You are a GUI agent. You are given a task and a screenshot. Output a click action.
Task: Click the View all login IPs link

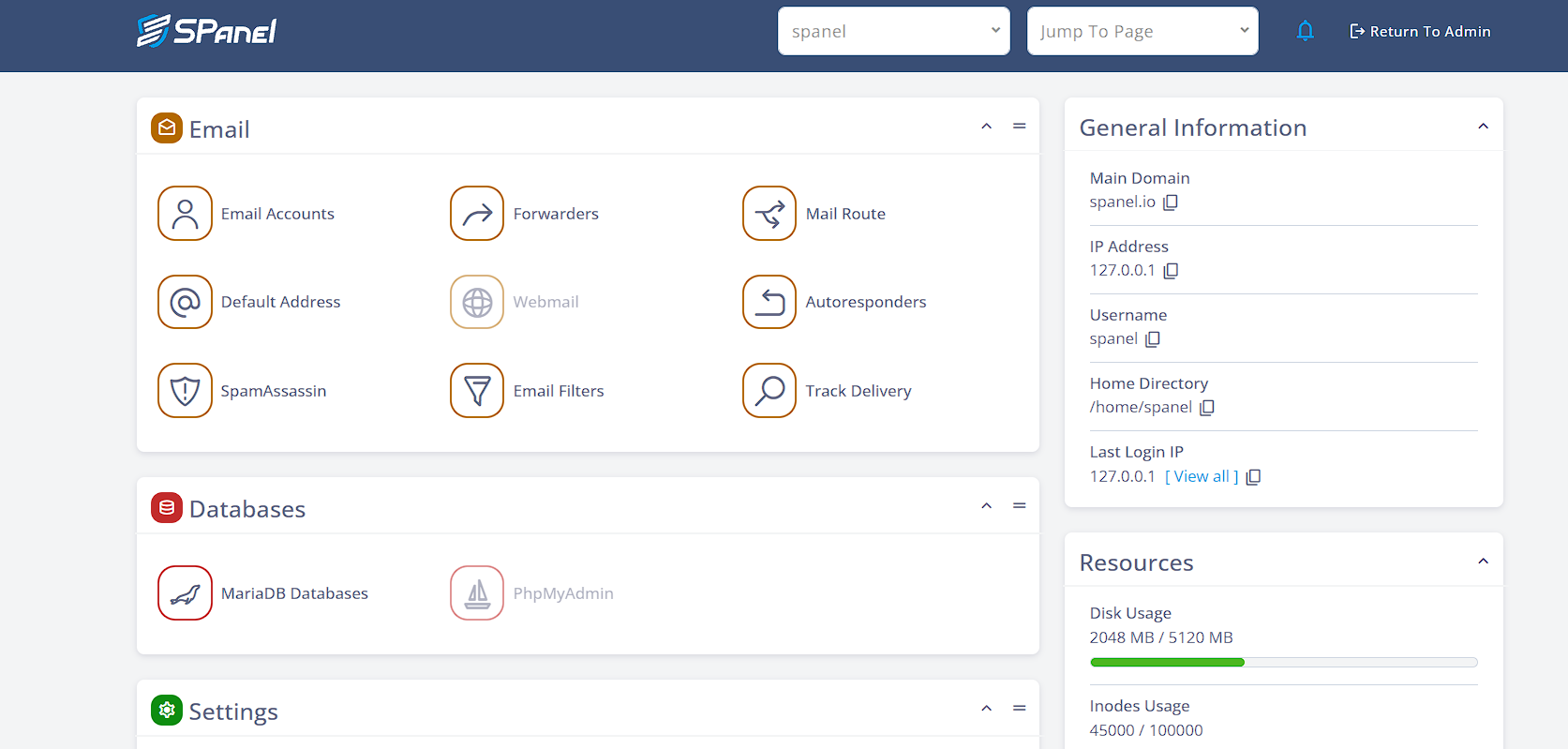[x=1202, y=476]
